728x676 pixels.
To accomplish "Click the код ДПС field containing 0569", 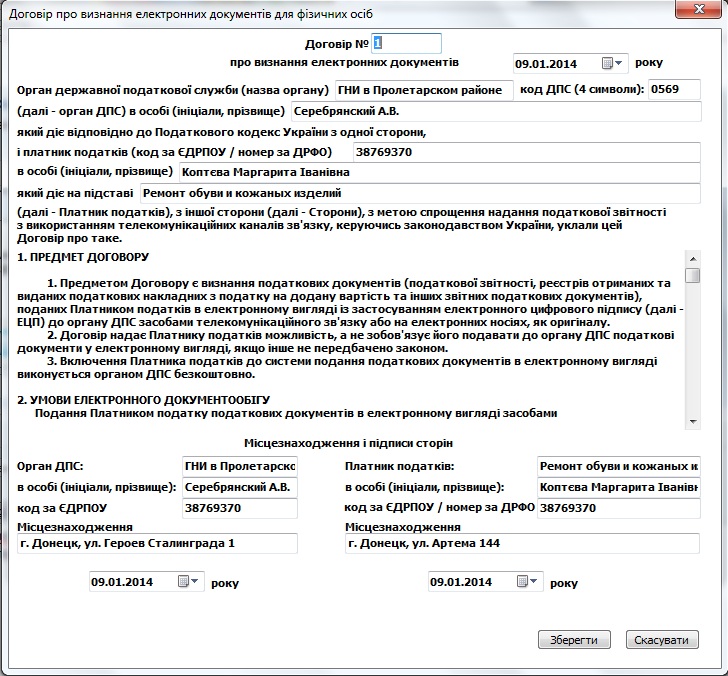I will [674, 89].
